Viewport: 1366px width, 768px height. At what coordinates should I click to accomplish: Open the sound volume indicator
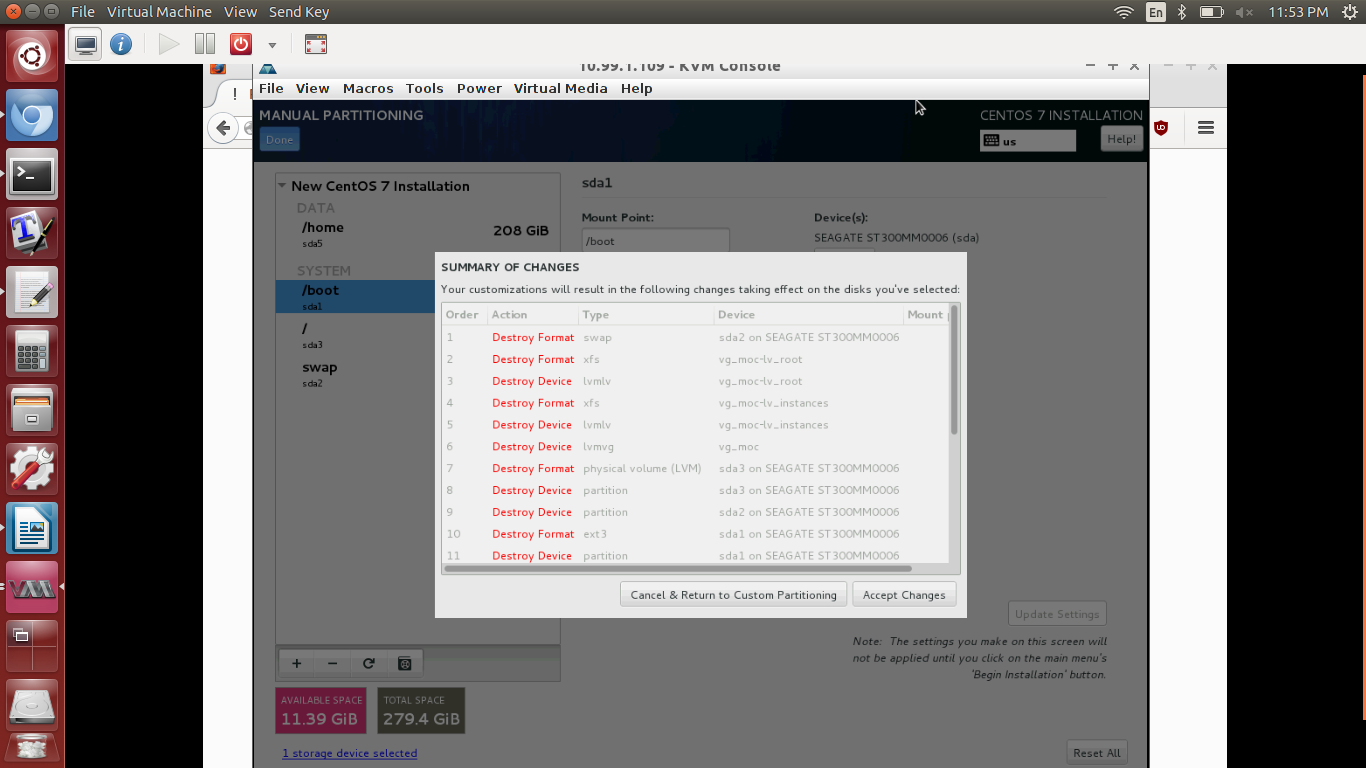click(x=1244, y=12)
